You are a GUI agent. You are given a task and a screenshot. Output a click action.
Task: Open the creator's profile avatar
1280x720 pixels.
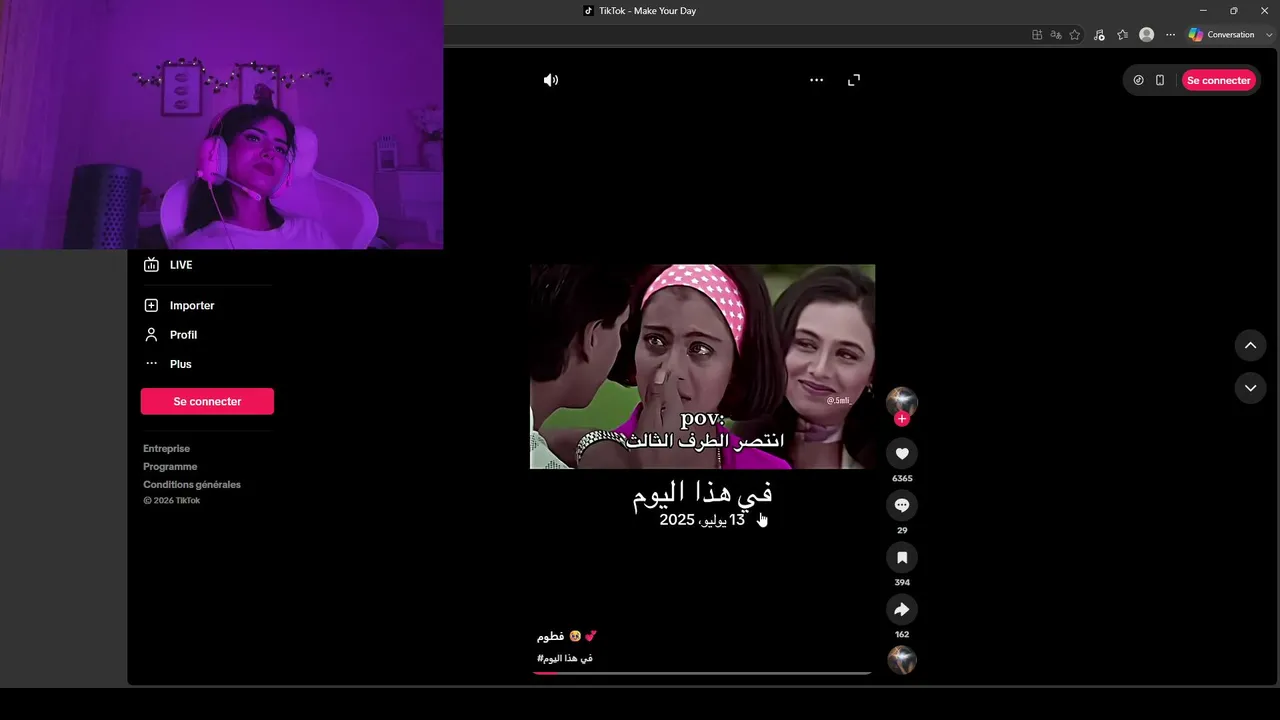[x=902, y=401]
